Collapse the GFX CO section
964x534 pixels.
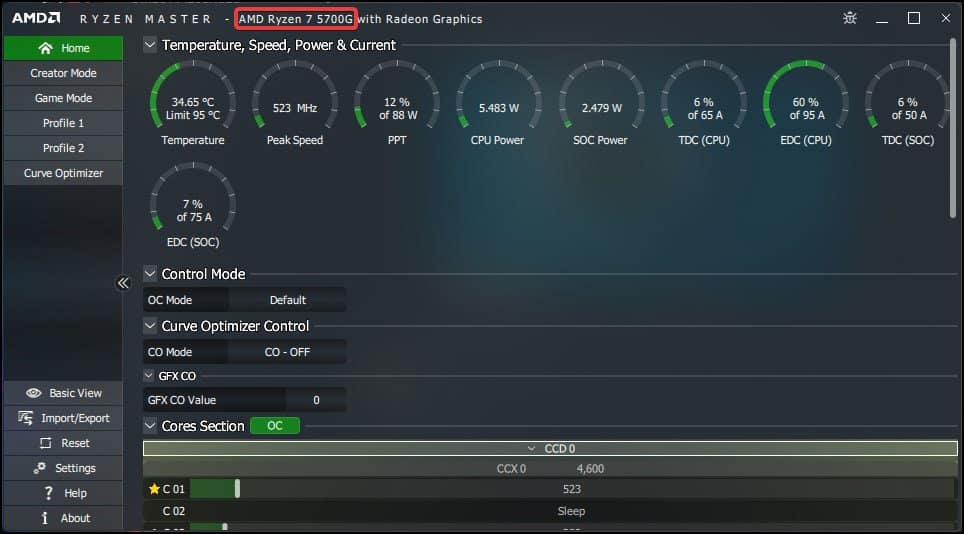tap(149, 375)
